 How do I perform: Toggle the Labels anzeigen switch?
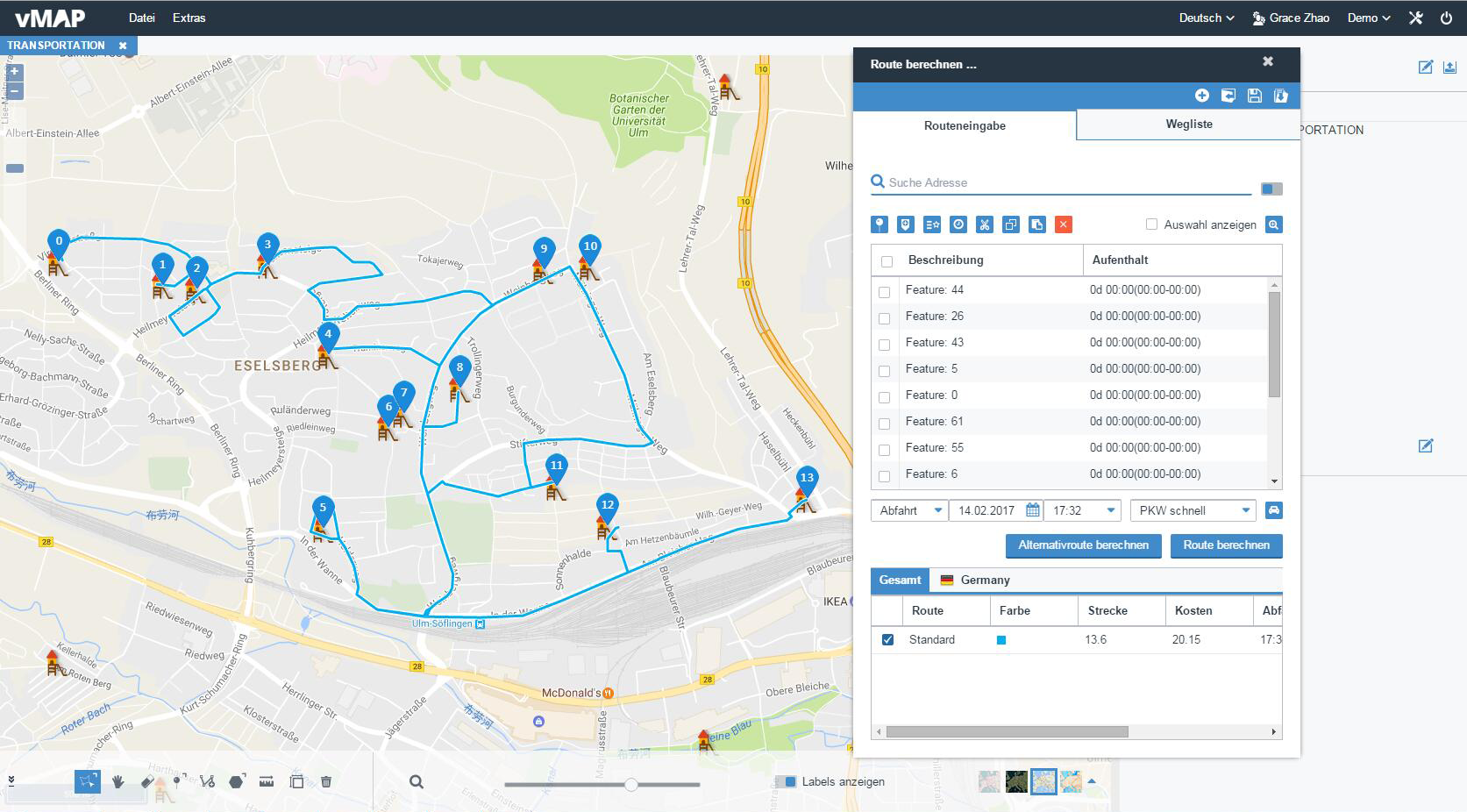point(786,781)
